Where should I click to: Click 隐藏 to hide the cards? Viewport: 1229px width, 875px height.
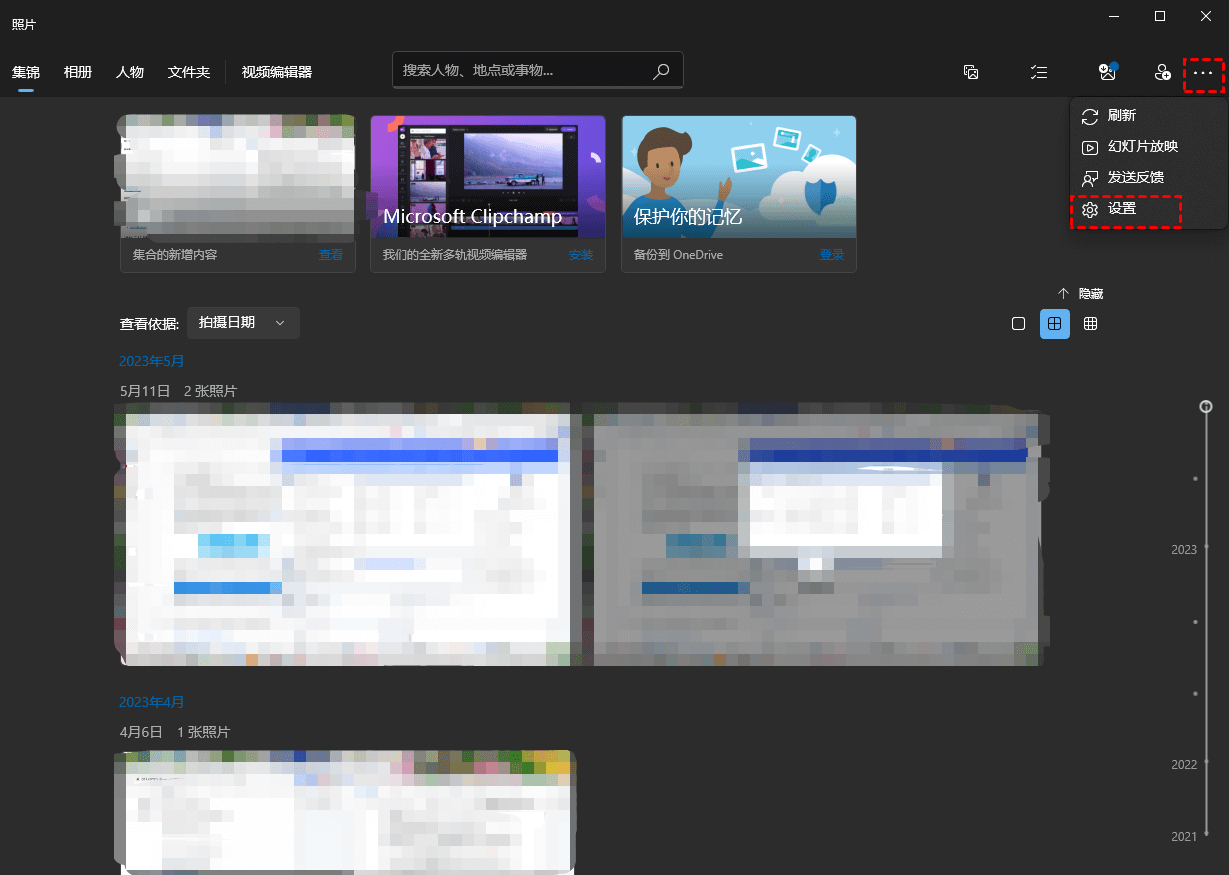1091,294
